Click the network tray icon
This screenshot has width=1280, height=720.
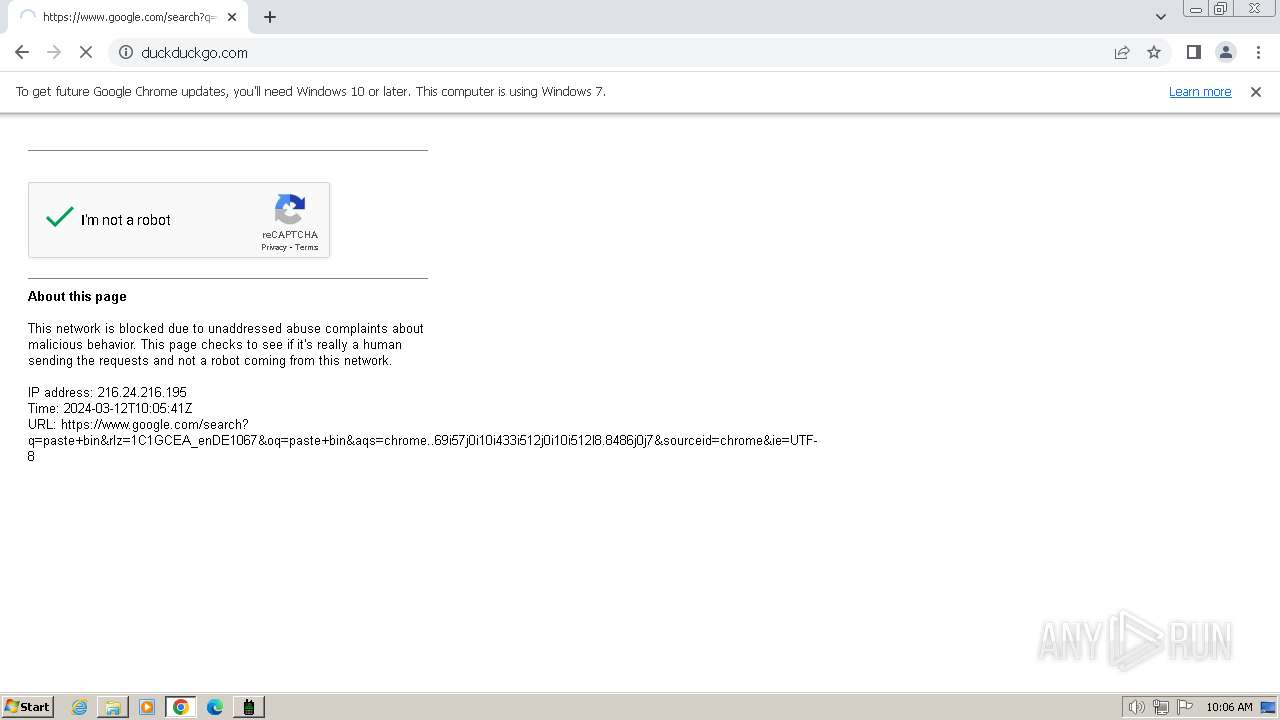click(x=1161, y=707)
